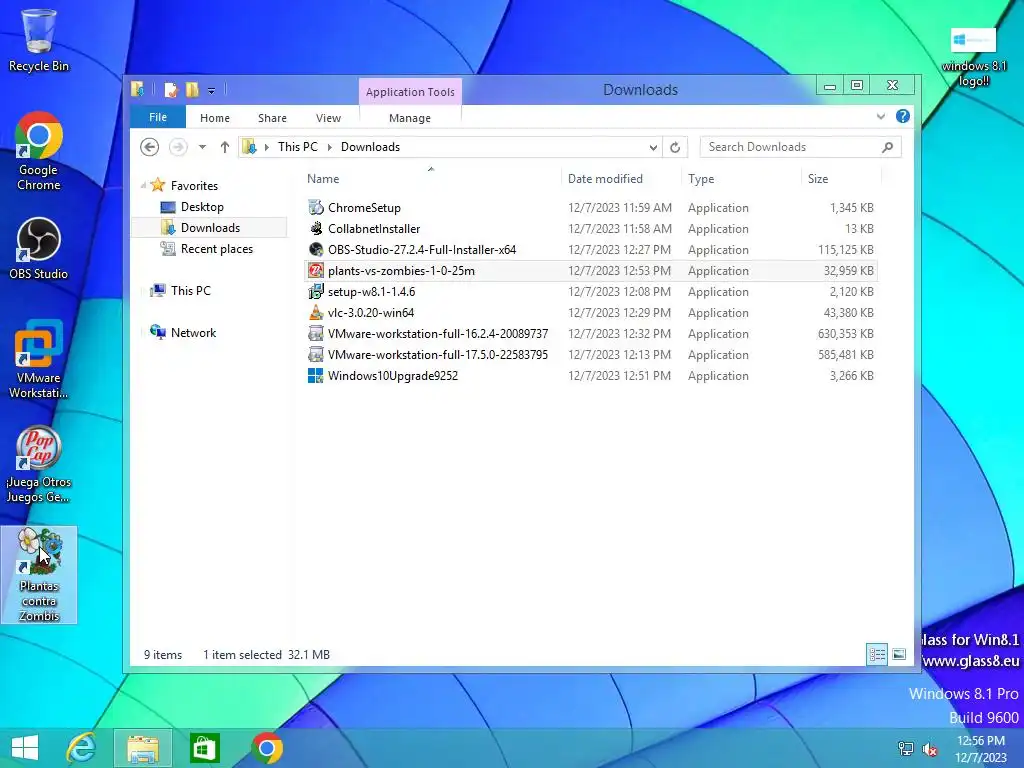The height and width of the screenshot is (768, 1024).
Task: Click the Windows10Upgrade9252 file icon
Action: tap(316, 376)
